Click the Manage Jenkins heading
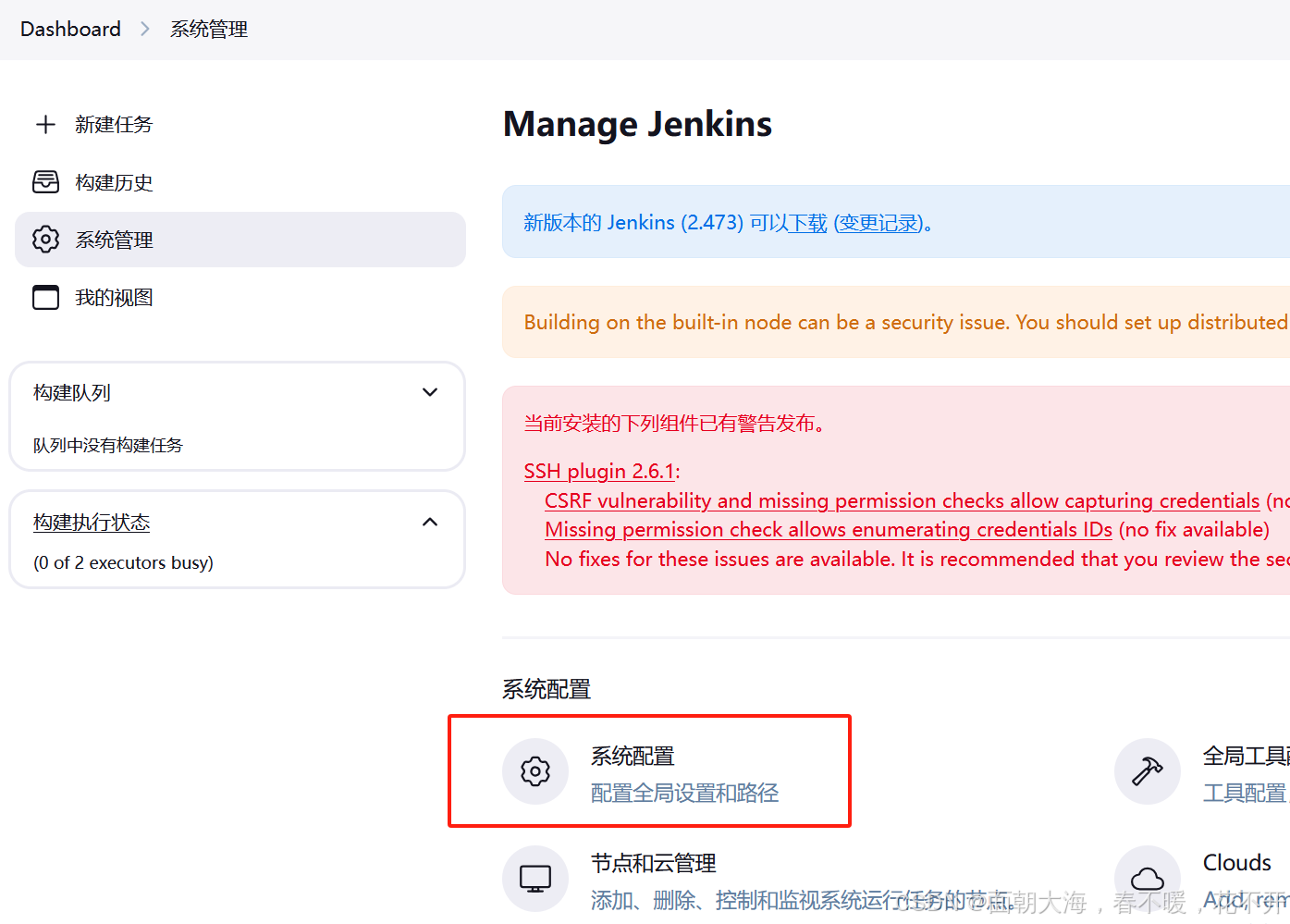This screenshot has width=1290, height=924. [638, 124]
